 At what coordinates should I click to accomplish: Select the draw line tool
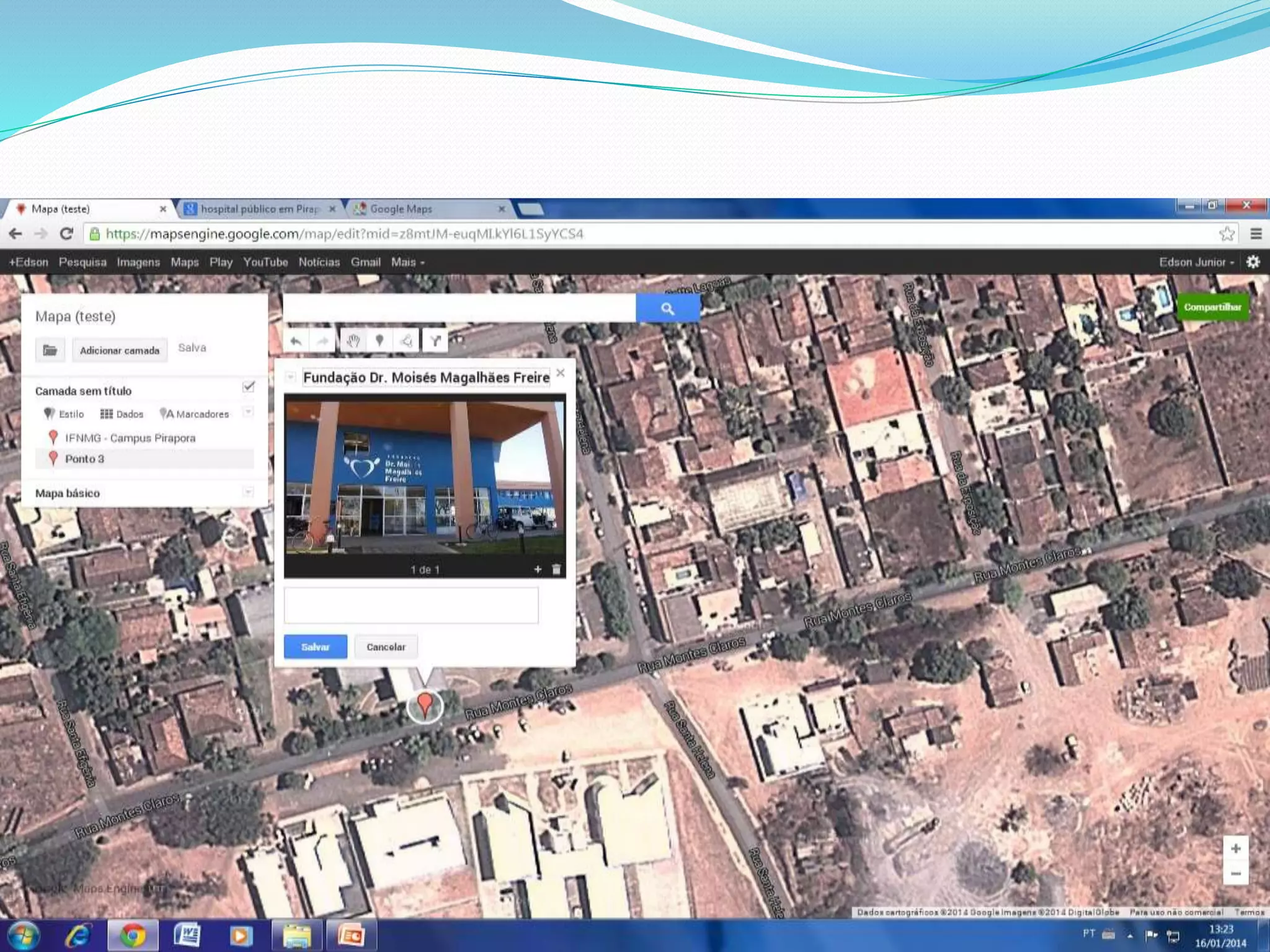[406, 341]
